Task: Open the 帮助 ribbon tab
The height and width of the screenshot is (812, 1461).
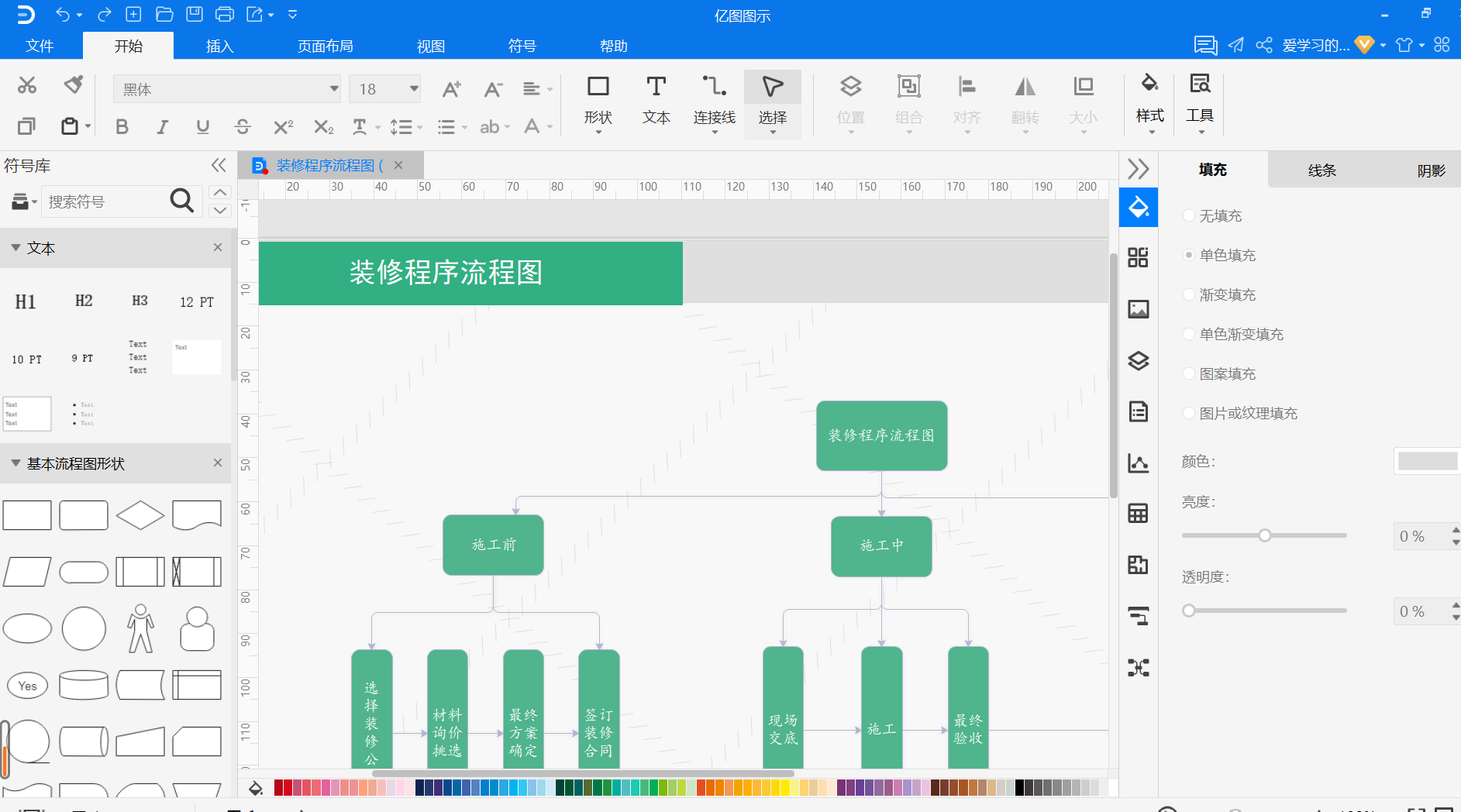Action: (614, 46)
